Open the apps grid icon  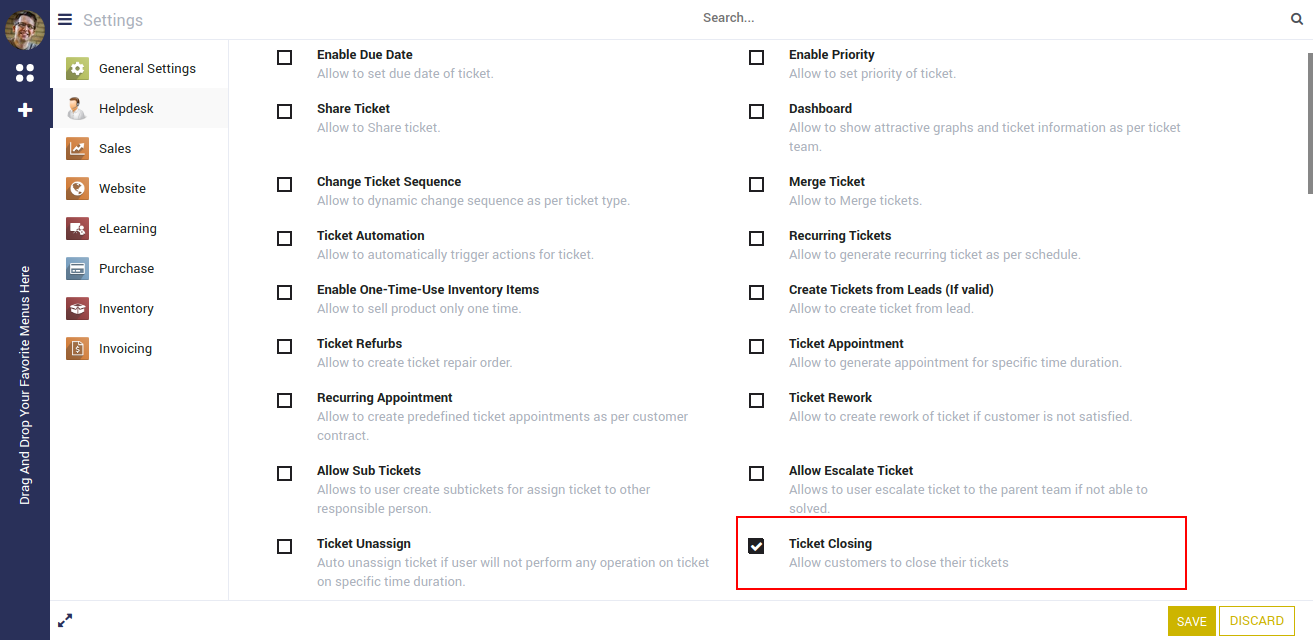pyautogui.click(x=25, y=73)
